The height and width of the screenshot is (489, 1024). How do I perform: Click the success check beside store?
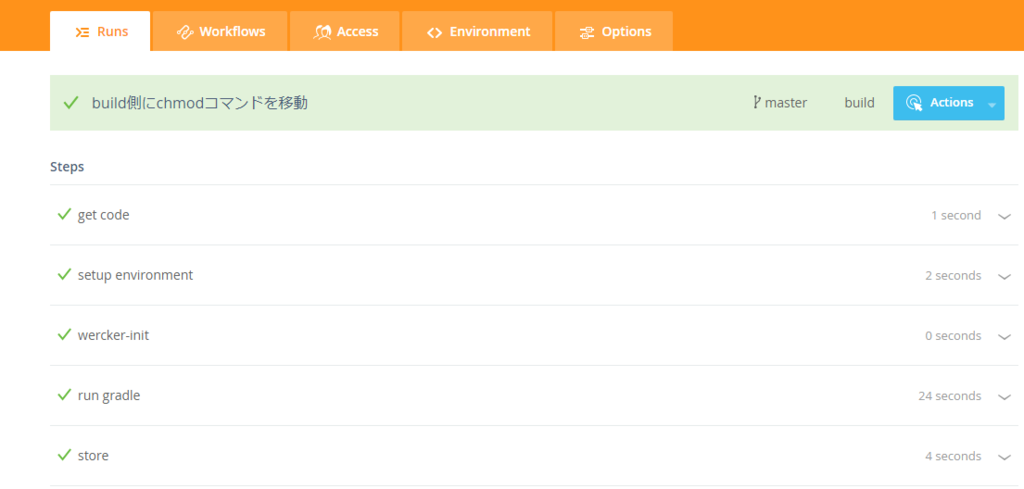point(64,454)
